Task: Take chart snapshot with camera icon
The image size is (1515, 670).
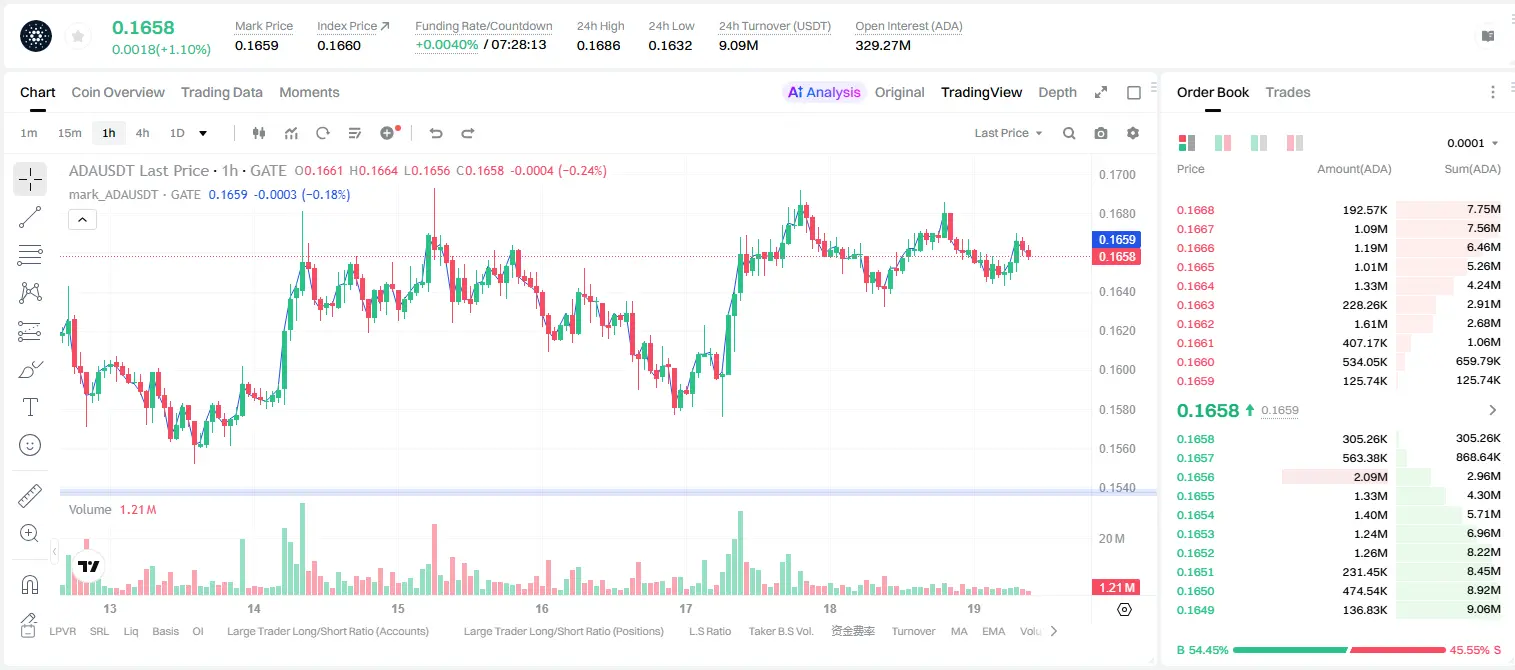Action: tap(1101, 133)
